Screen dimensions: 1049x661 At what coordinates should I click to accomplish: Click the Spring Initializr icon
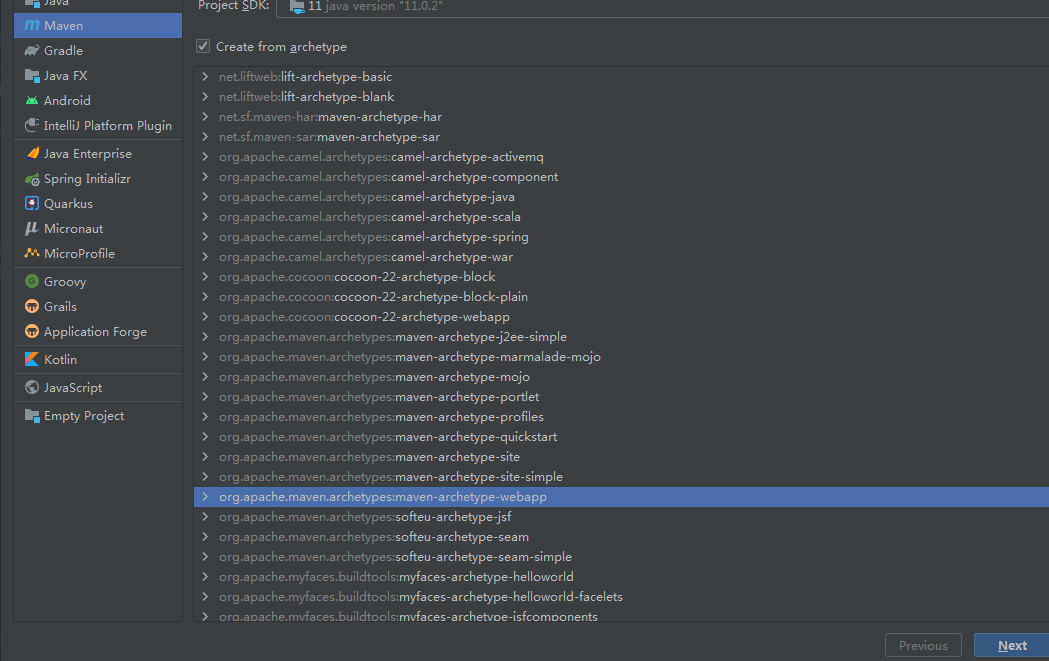pos(31,179)
